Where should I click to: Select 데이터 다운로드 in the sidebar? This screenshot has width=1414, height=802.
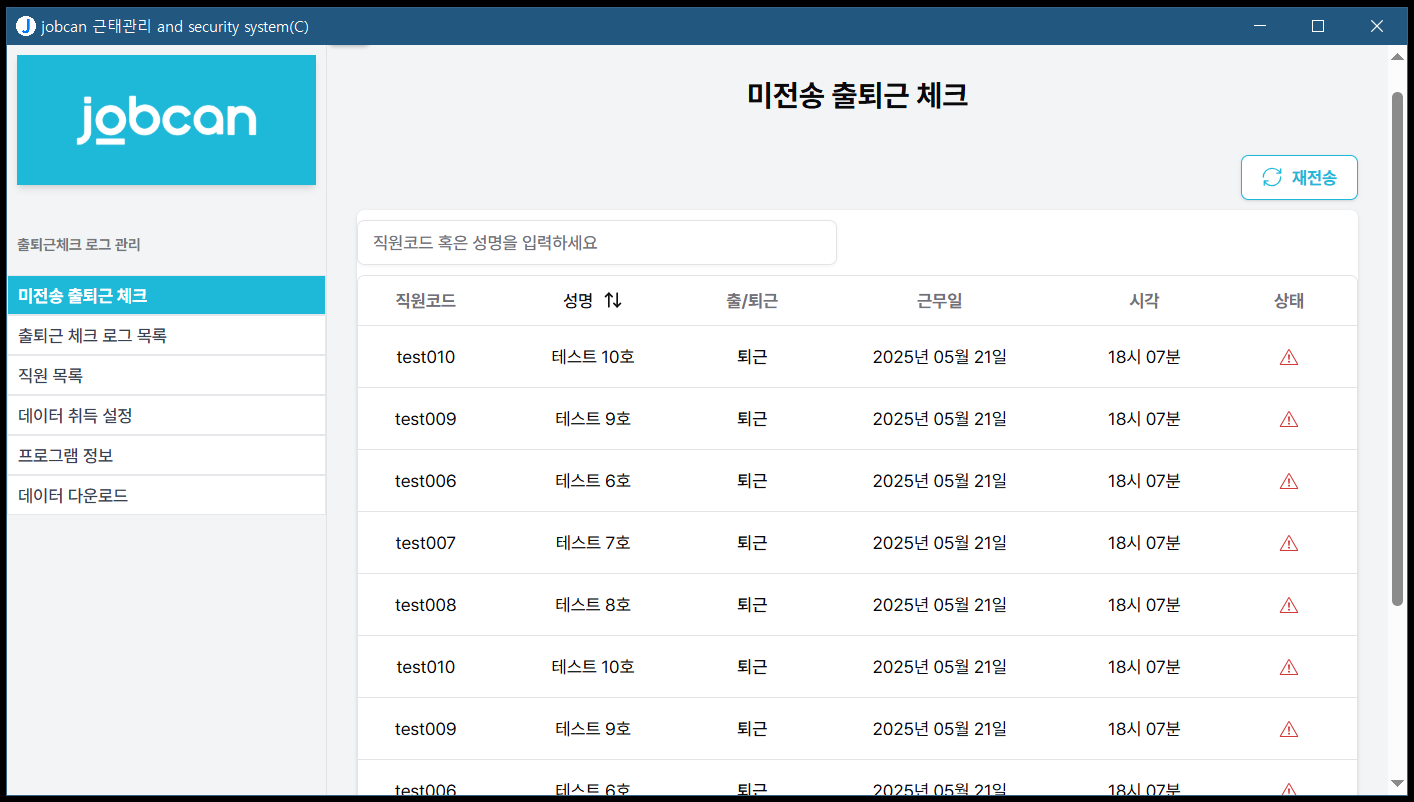166,496
